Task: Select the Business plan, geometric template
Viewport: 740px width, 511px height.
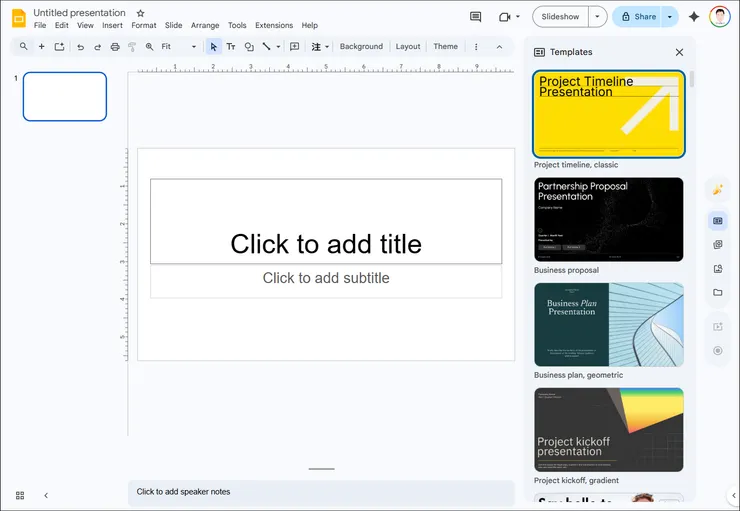Action: [608, 325]
